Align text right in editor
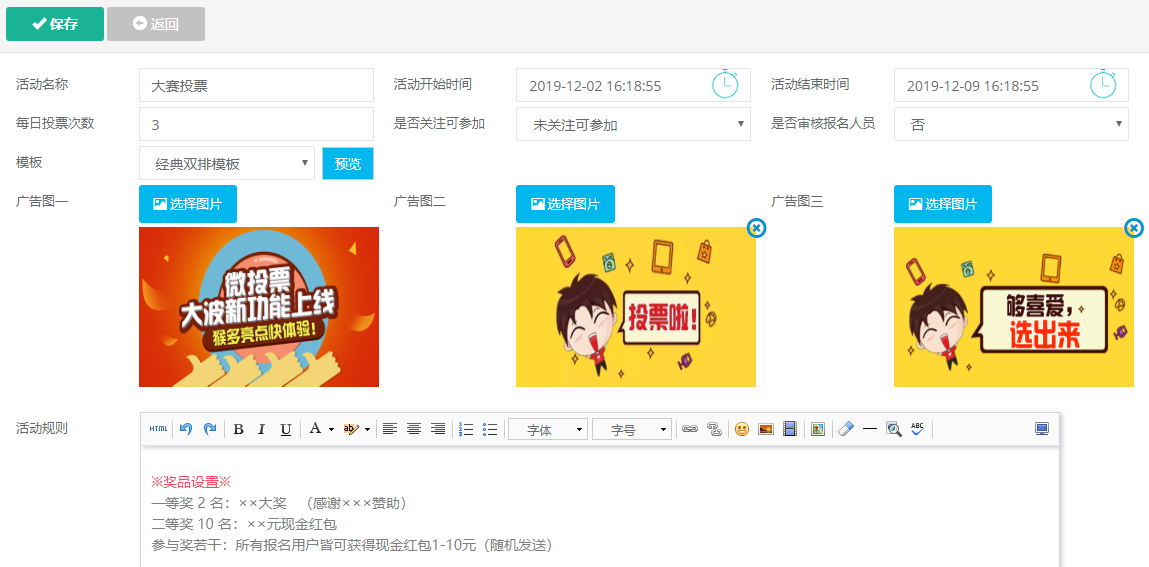 437,429
